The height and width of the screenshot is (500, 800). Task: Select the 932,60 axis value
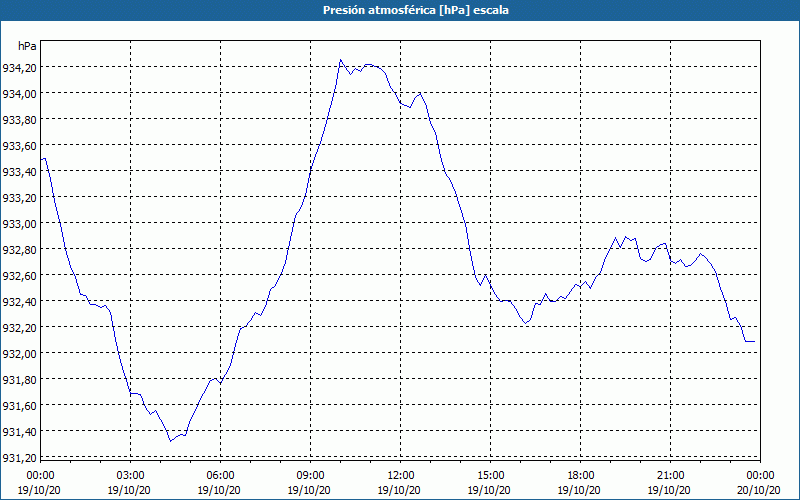(x=19, y=276)
